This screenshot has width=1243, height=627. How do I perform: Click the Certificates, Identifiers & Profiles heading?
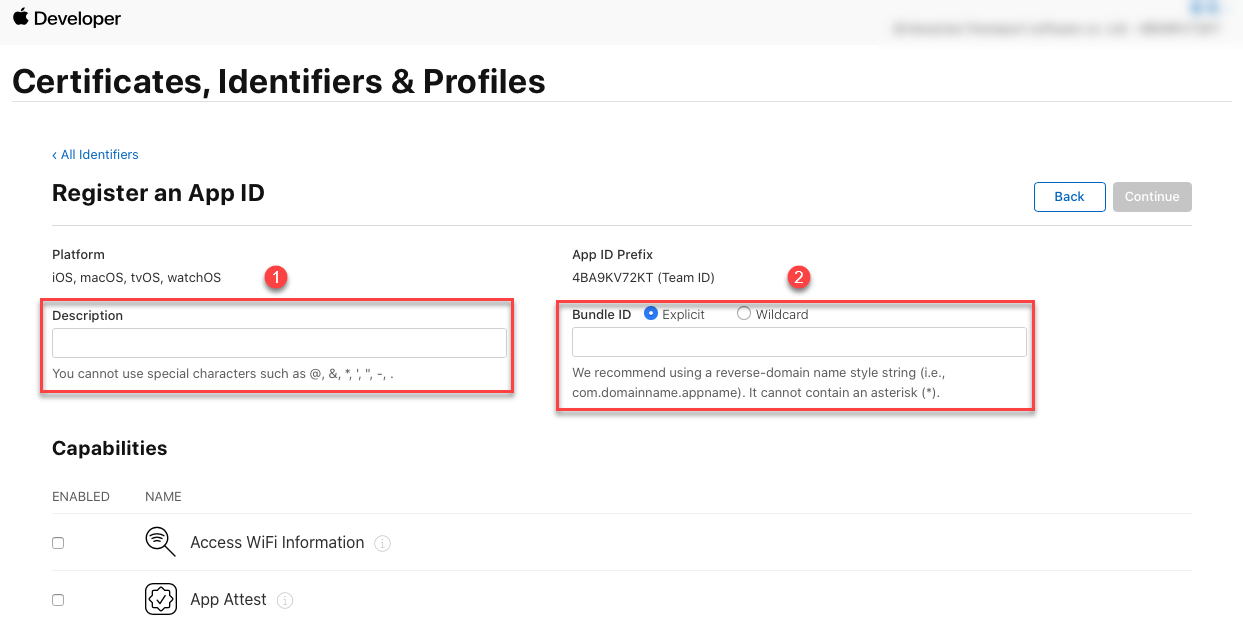pyautogui.click(x=279, y=81)
